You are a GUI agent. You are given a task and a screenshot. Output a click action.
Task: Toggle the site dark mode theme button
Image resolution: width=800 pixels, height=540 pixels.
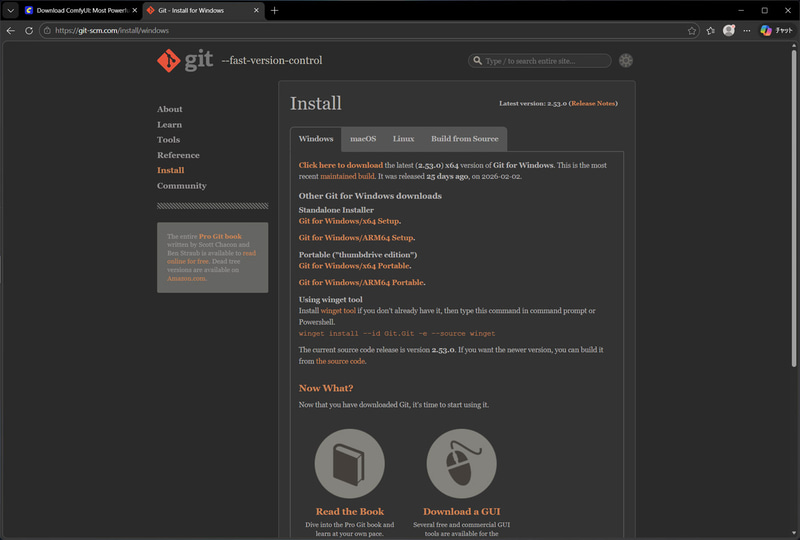[626, 61]
